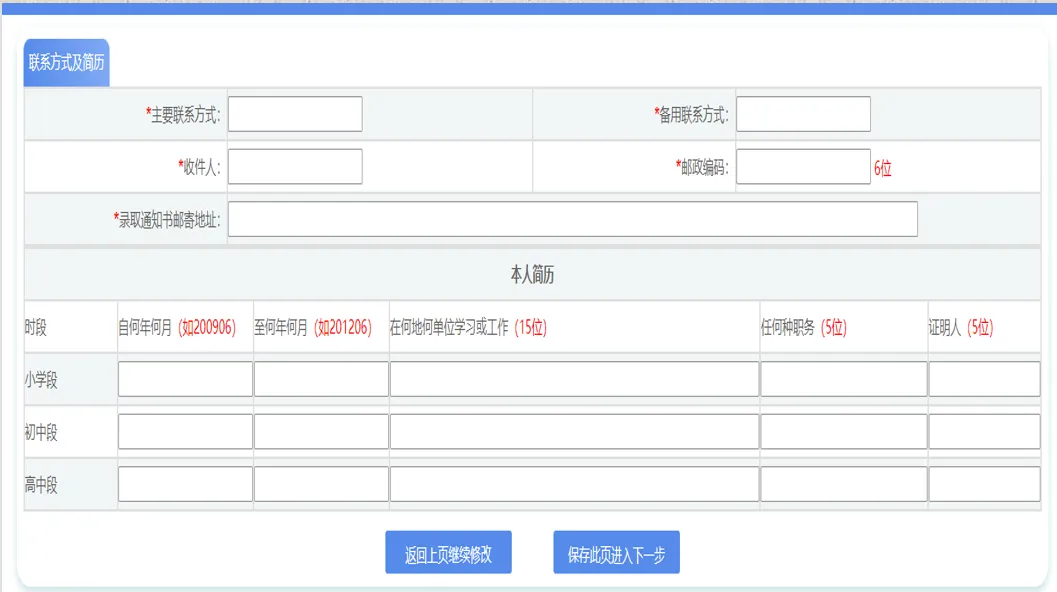
Task: Click the 返回上页继续修改 button
Action: click(x=448, y=551)
